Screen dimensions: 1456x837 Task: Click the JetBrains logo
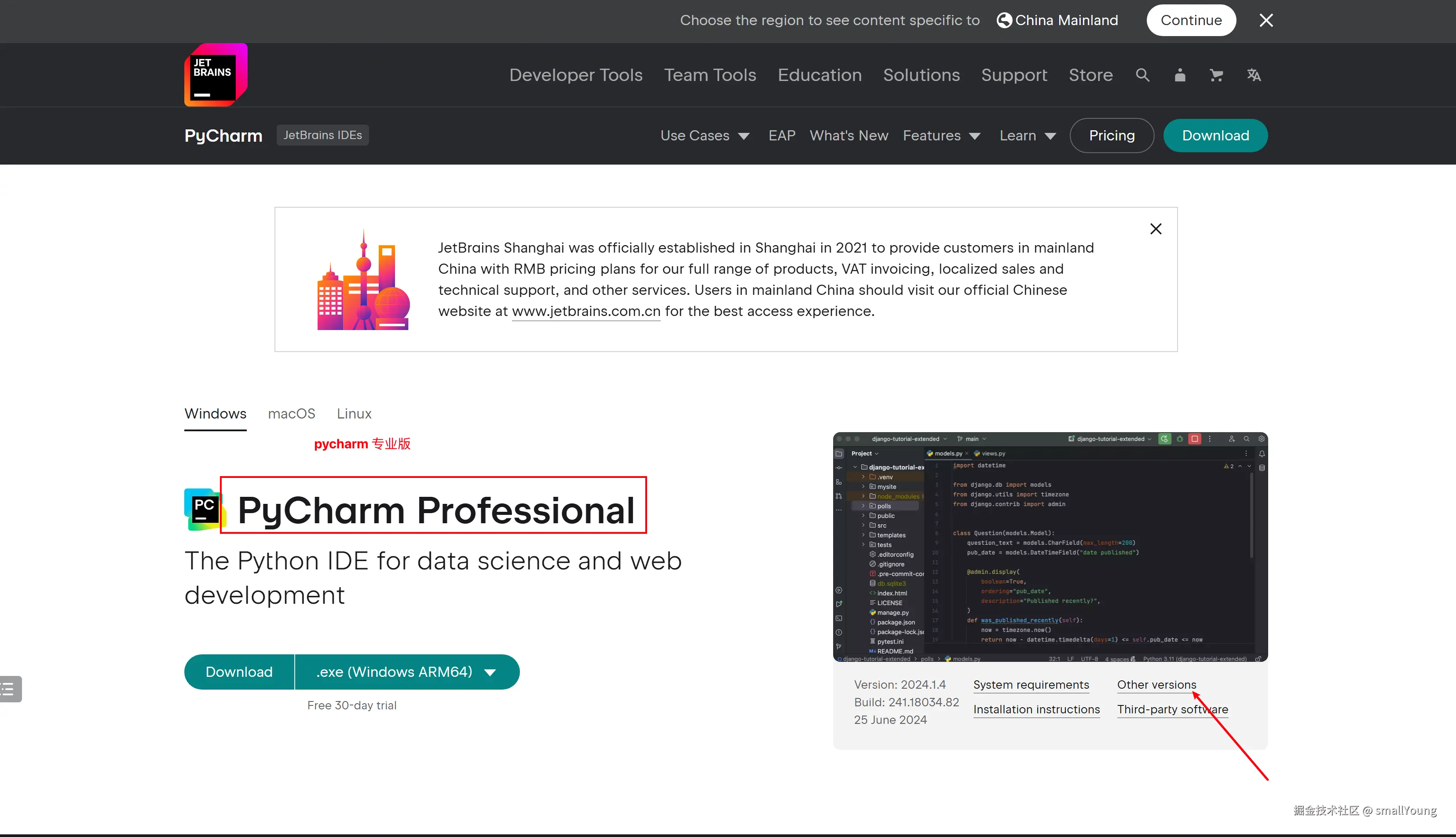pyautogui.click(x=216, y=75)
